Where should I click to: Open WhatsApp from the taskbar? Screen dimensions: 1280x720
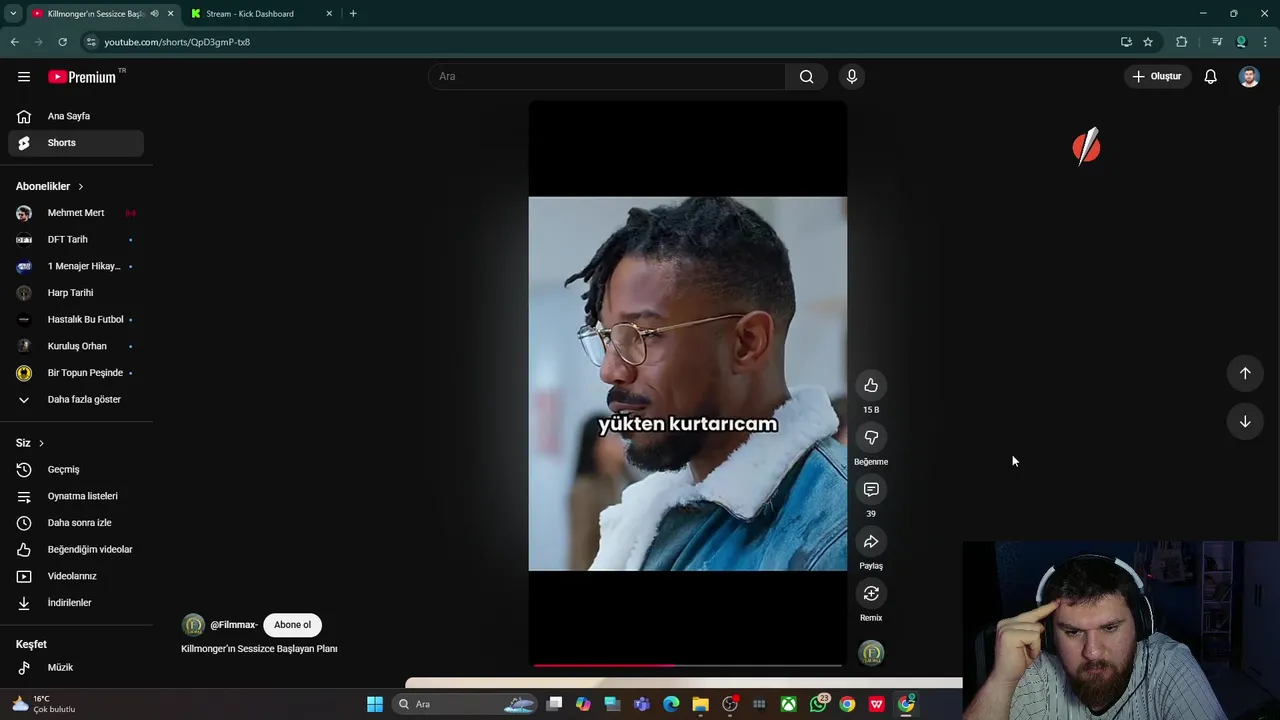click(819, 704)
